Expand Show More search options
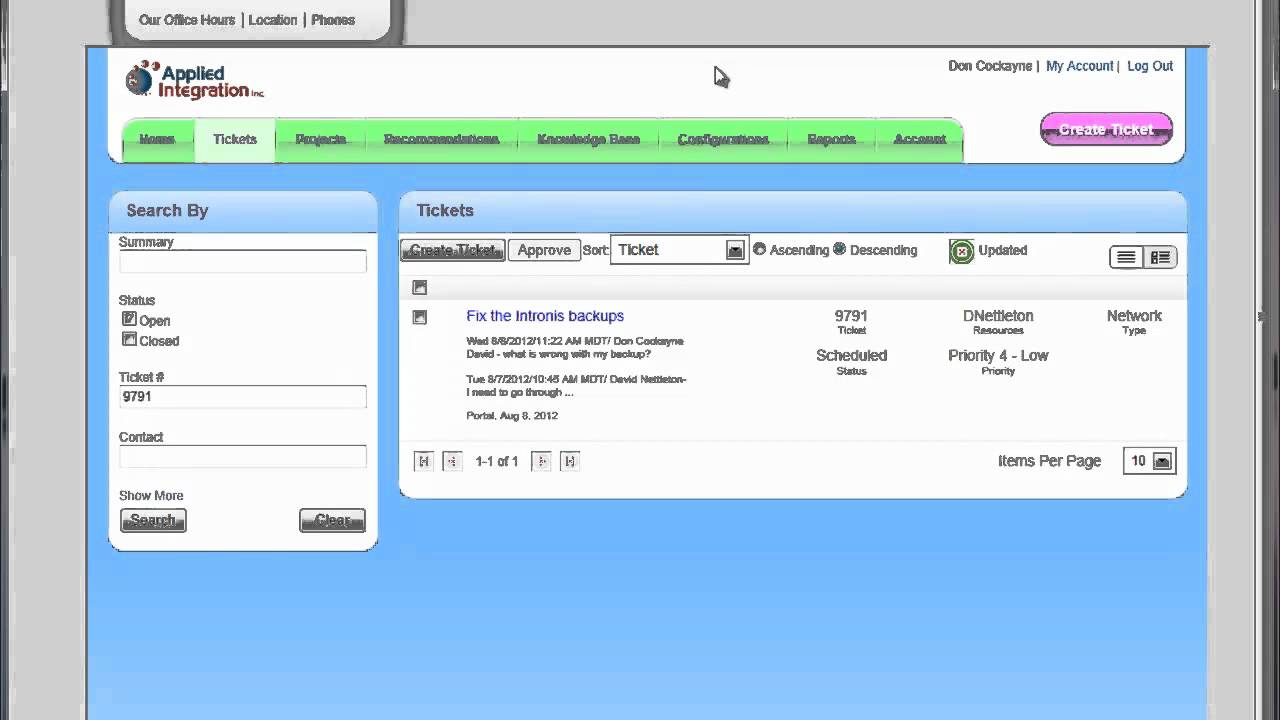 tap(151, 496)
